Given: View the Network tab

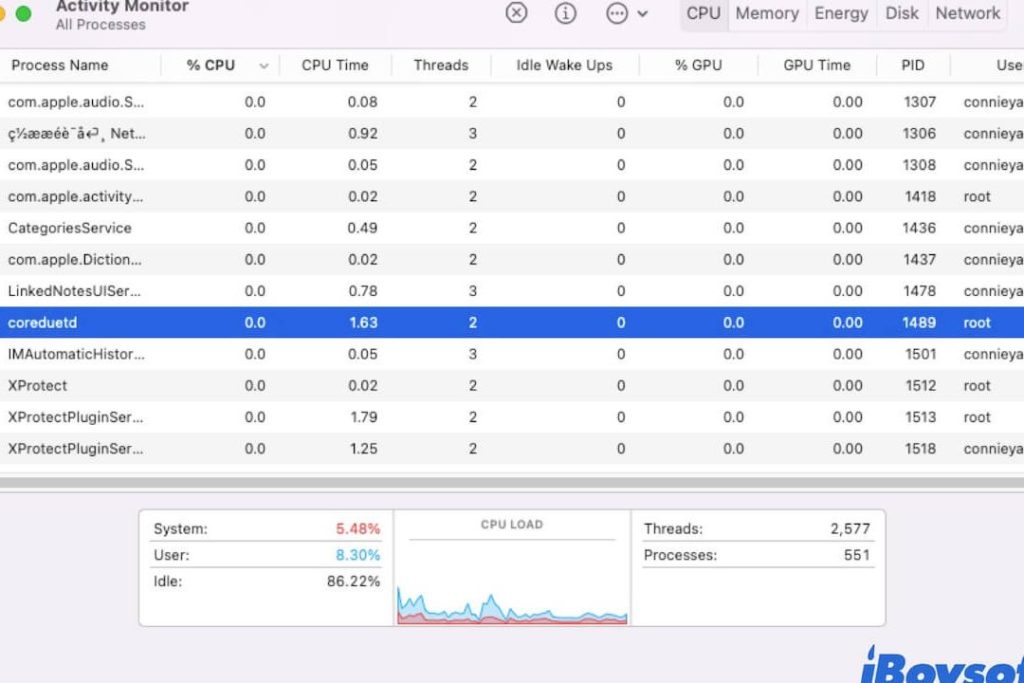Looking at the screenshot, I should [x=968, y=13].
